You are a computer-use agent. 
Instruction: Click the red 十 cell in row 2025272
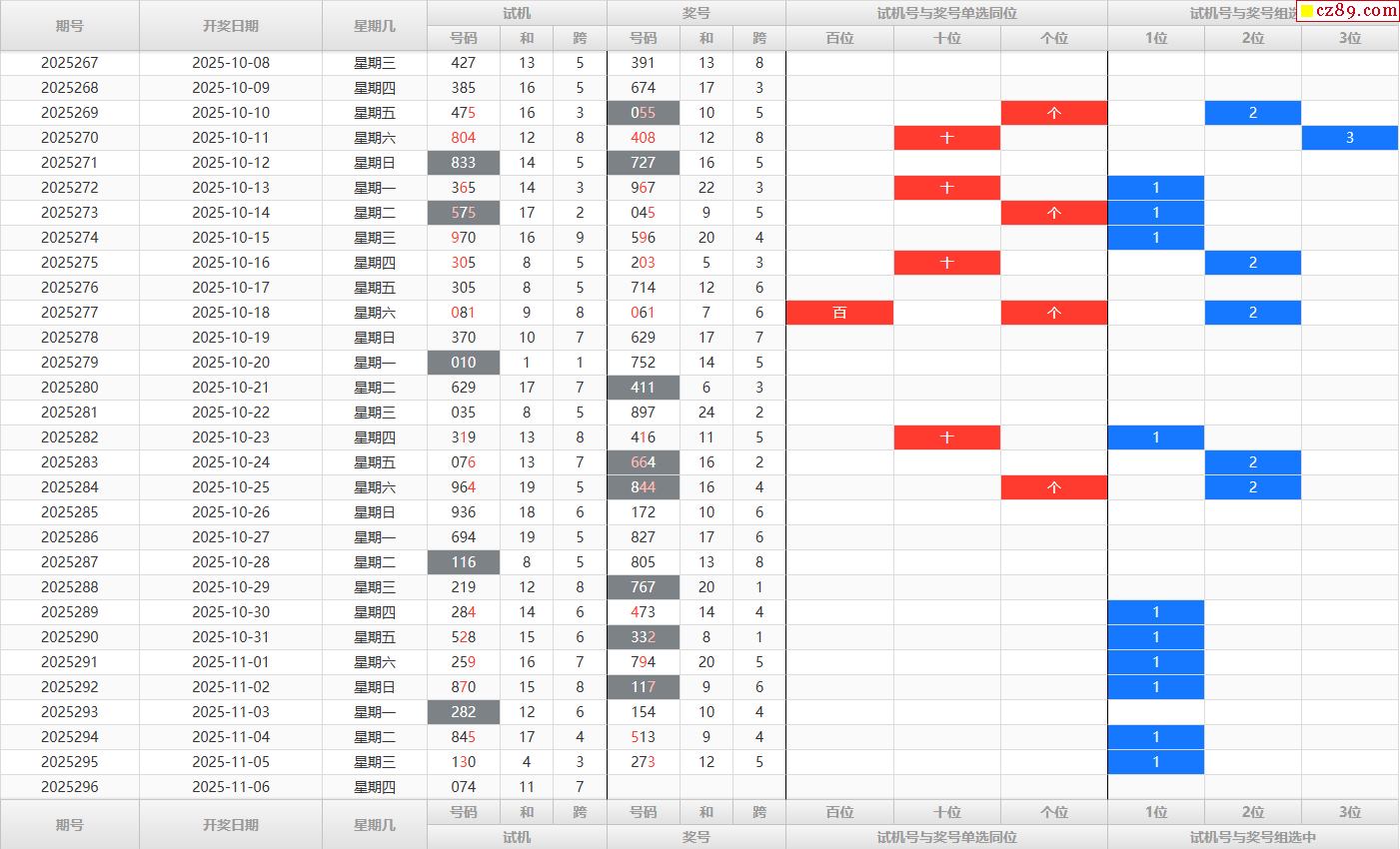947,188
